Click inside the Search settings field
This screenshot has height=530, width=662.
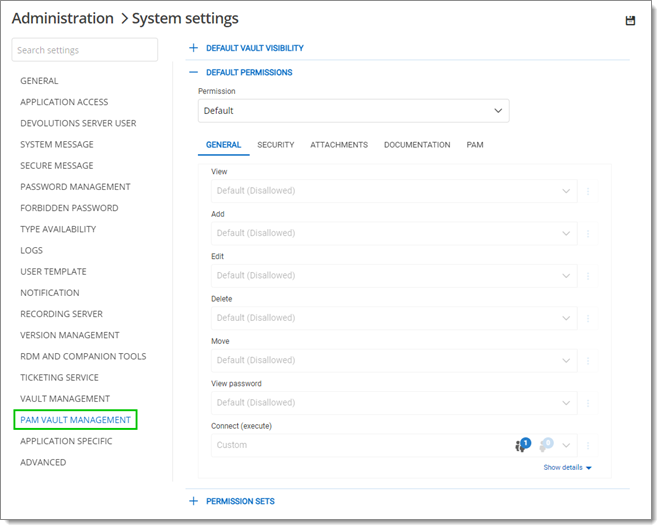[x=85, y=50]
